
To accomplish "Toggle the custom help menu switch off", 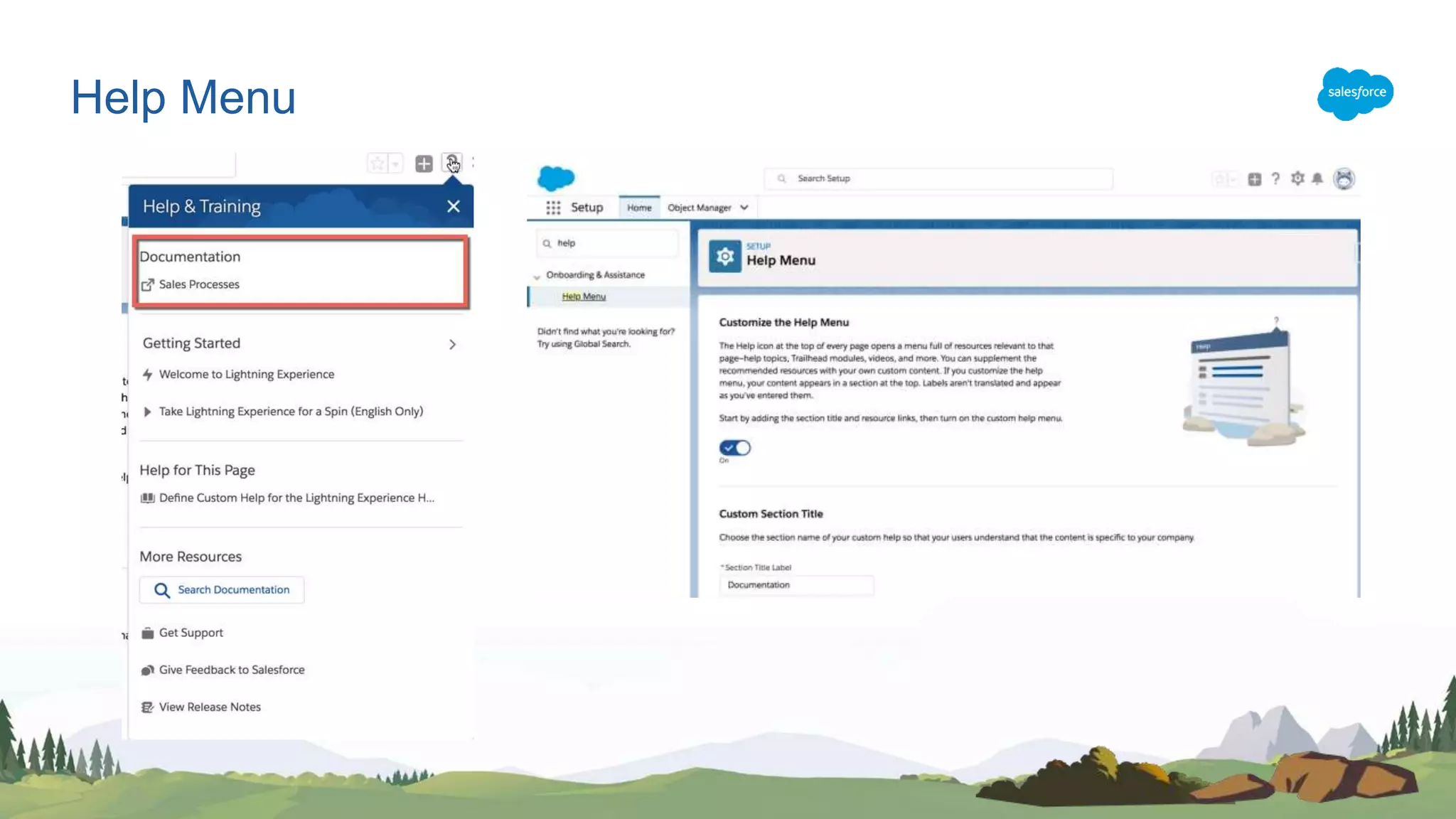I will pyautogui.click(x=734, y=448).
